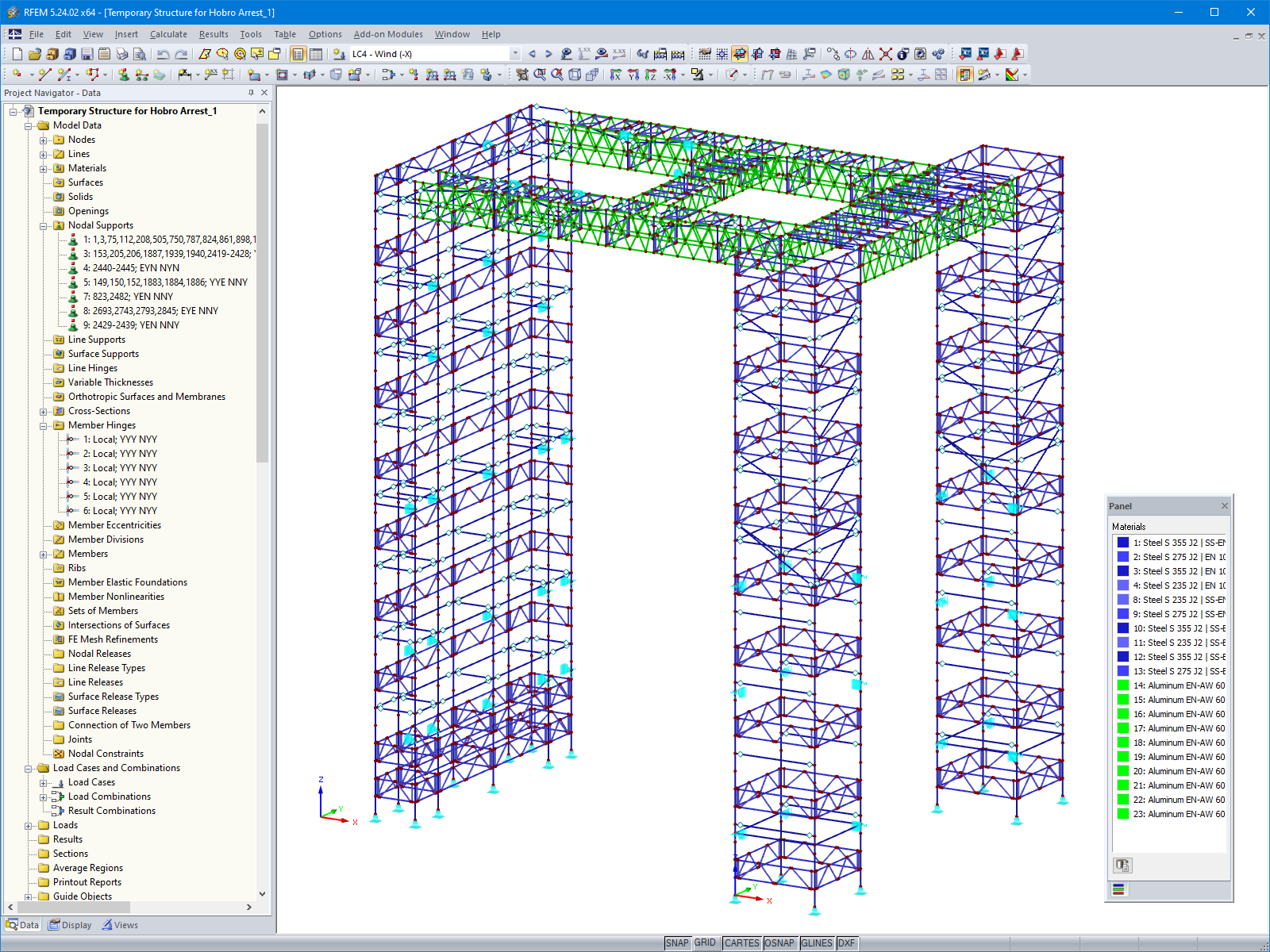Undo the last action
The width and height of the screenshot is (1270, 952).
(163, 54)
